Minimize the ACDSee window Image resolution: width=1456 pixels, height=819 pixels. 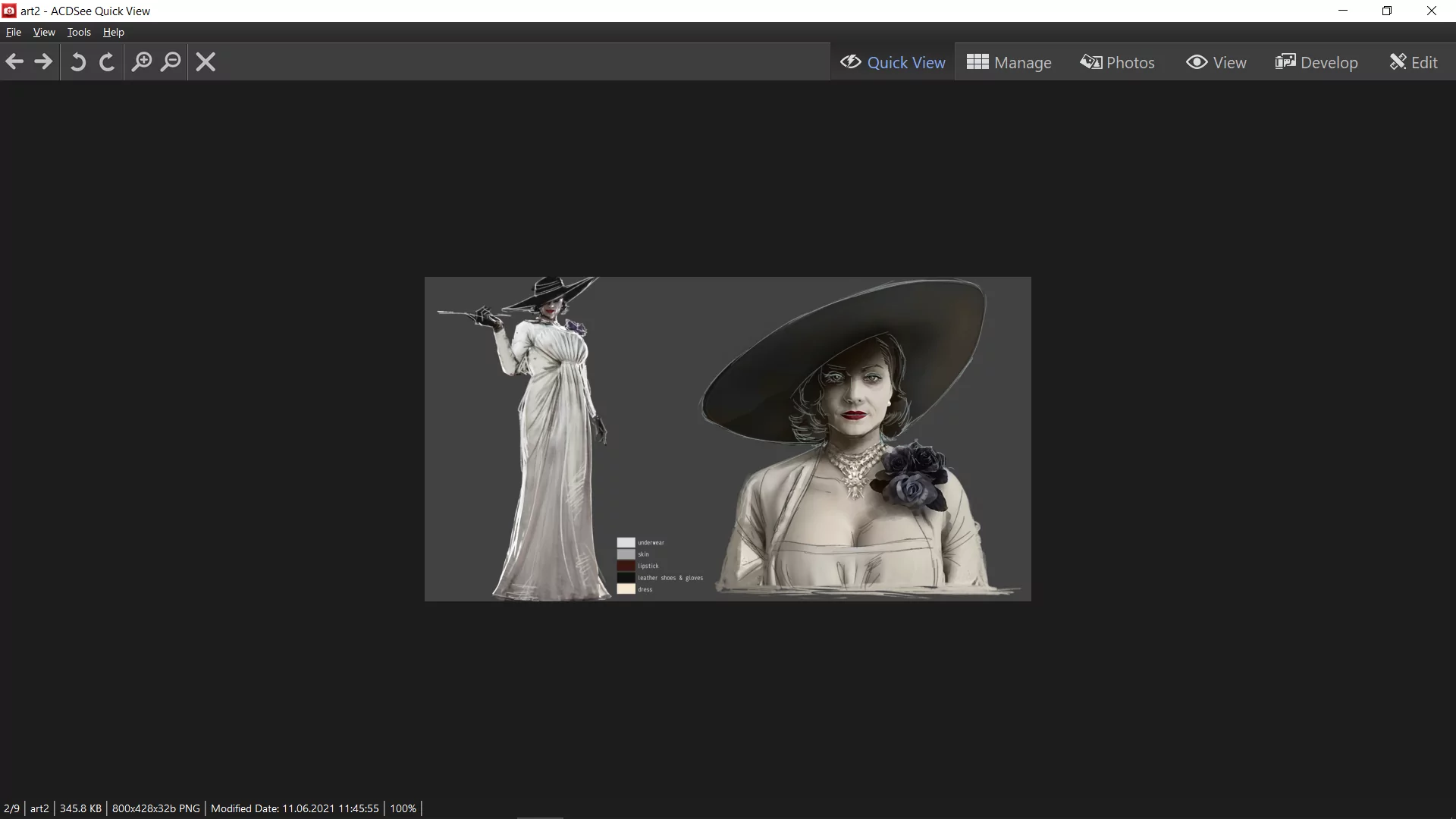click(x=1343, y=11)
